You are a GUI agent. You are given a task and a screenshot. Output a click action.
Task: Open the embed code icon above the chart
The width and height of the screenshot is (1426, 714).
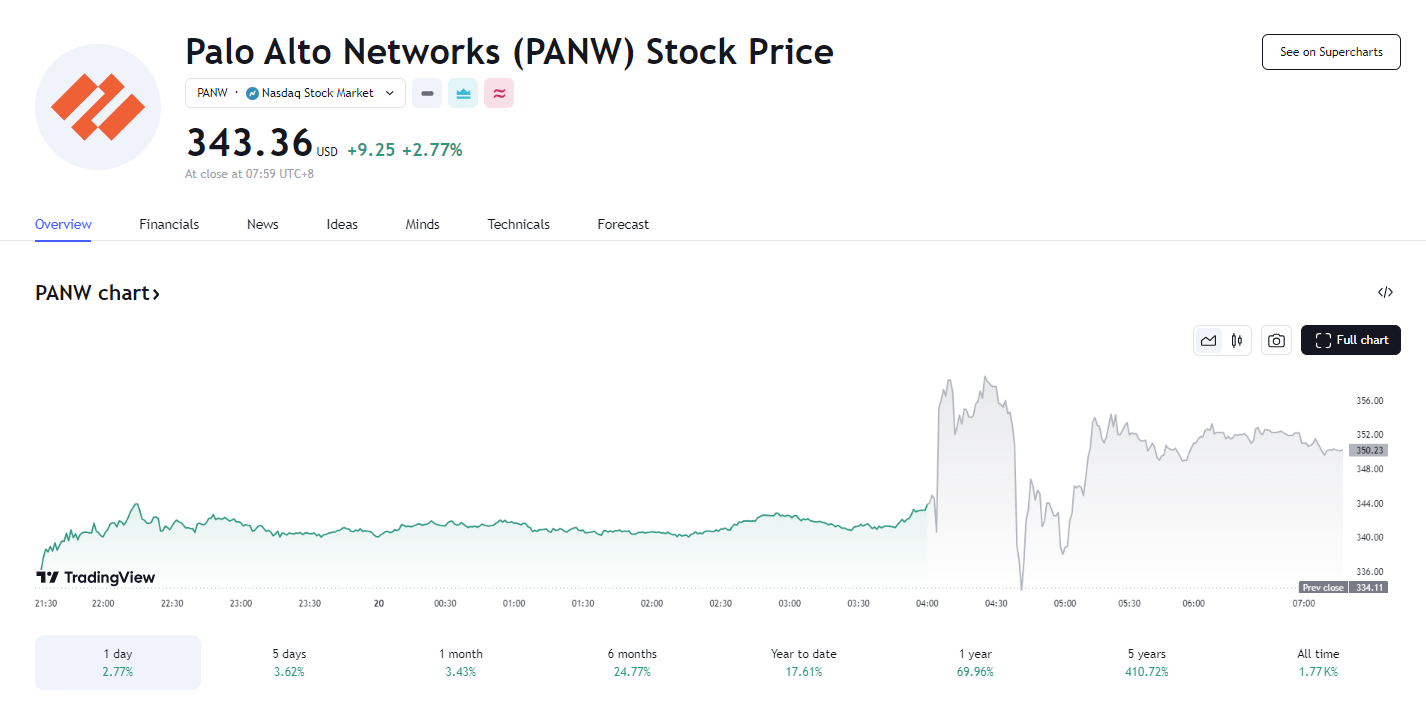tap(1385, 292)
